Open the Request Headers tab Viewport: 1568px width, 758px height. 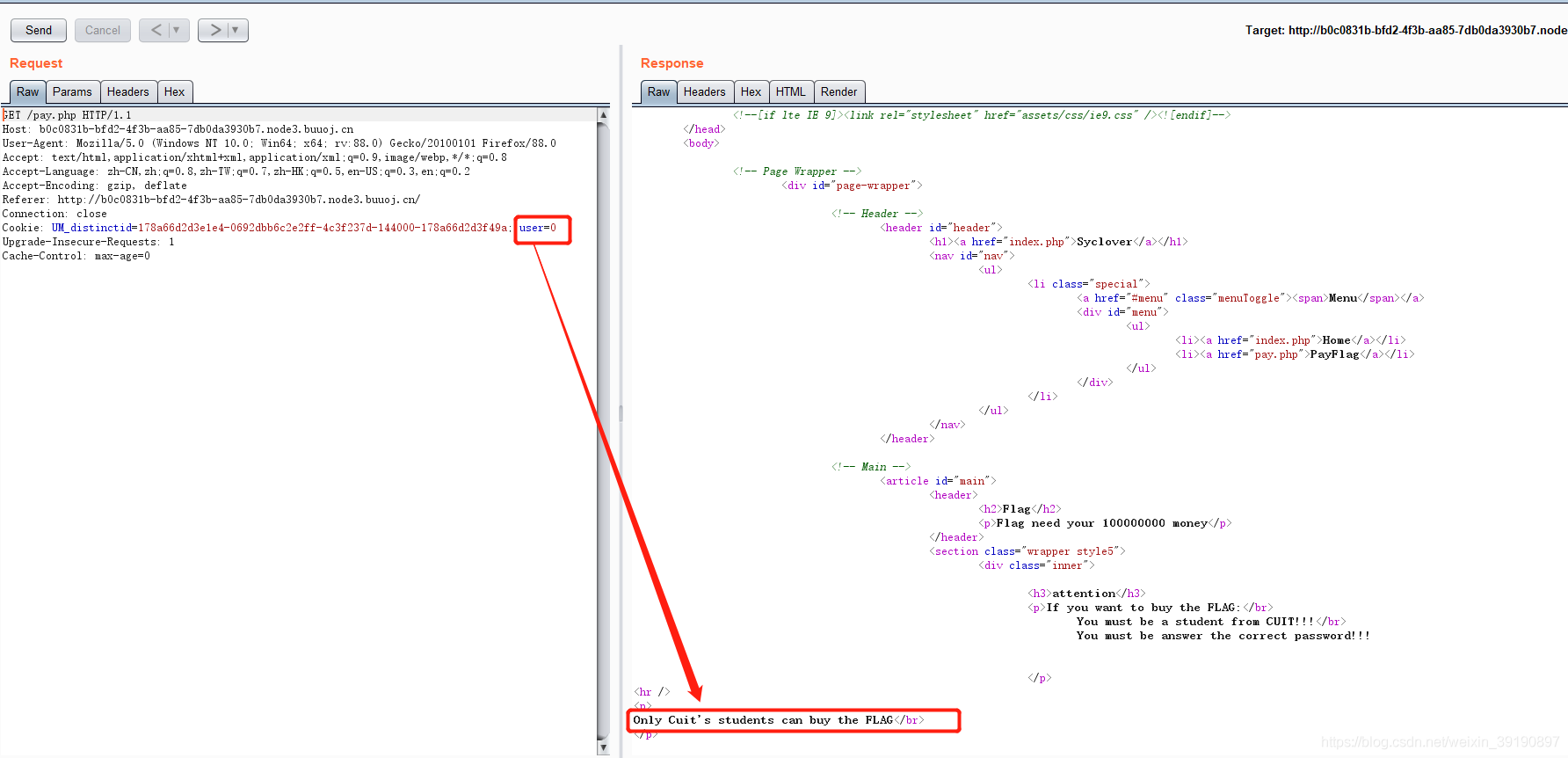click(x=128, y=91)
